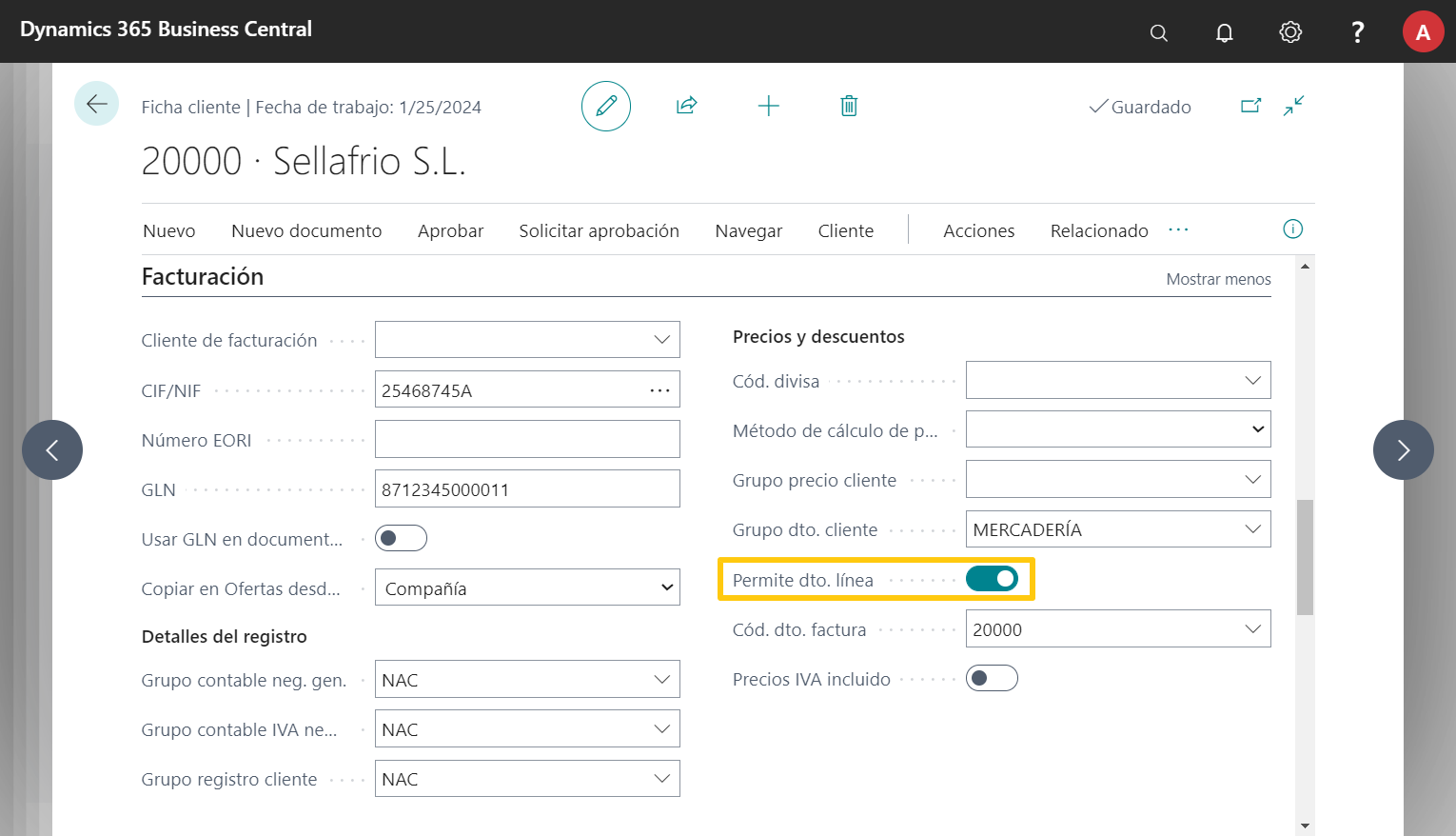
Task: Open the Nuevo documento menu
Action: click(306, 230)
